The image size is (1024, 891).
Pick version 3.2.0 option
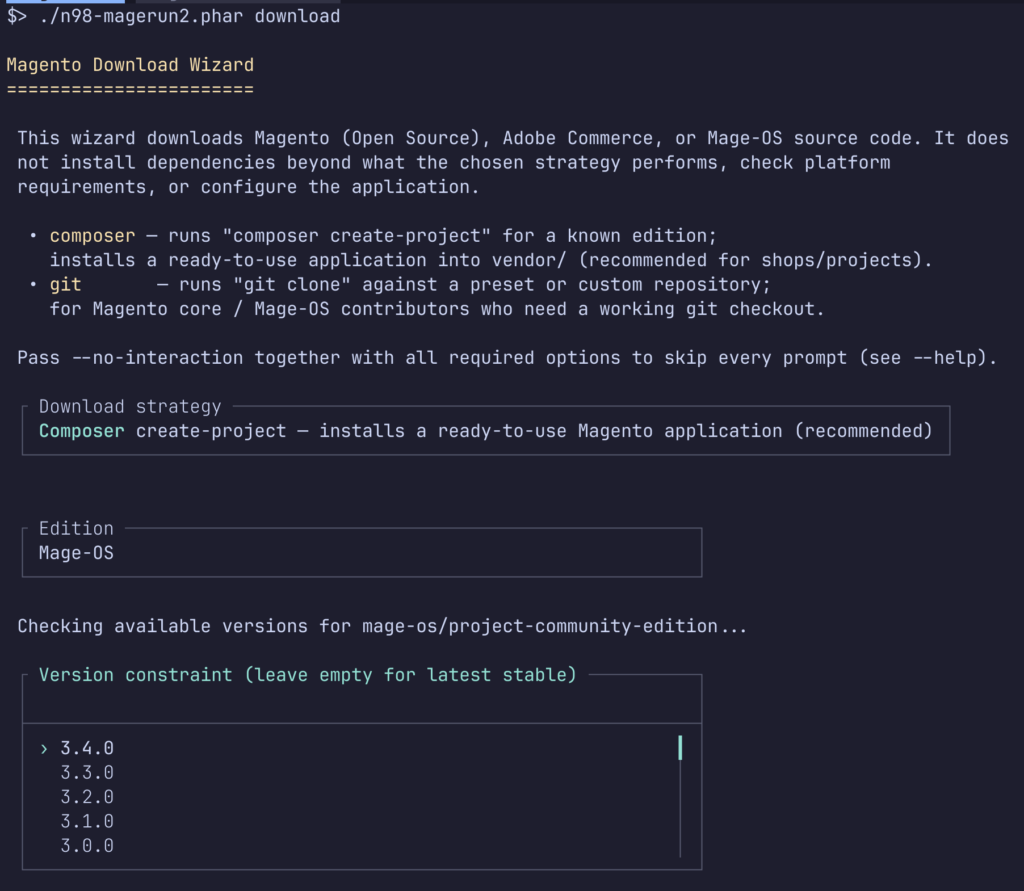tap(87, 797)
